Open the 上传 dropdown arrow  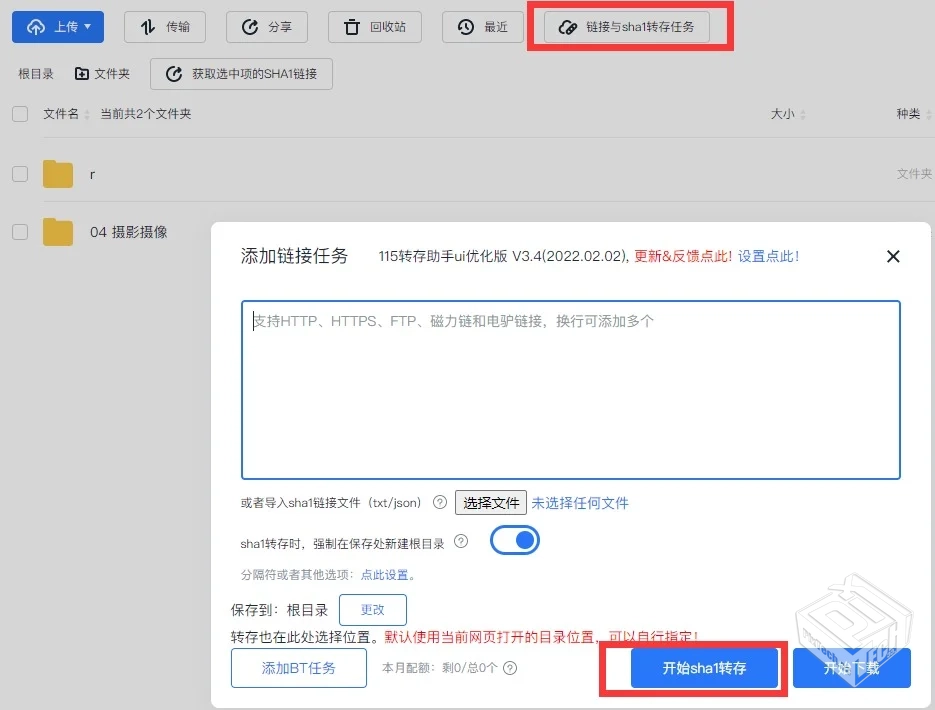coord(85,27)
